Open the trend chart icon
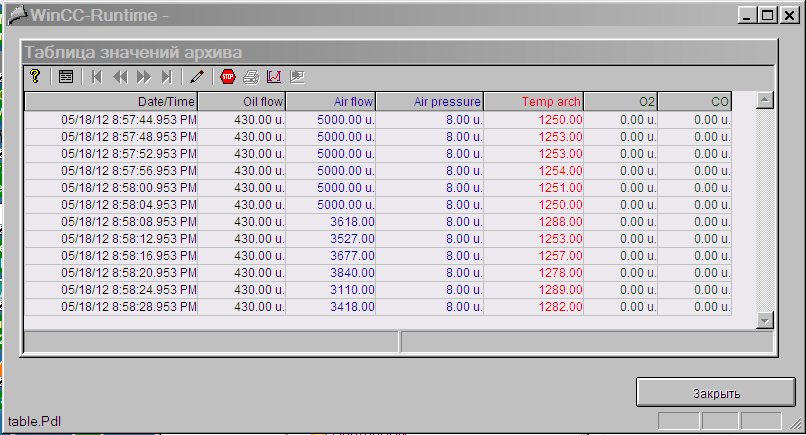This screenshot has height=435, width=806. (x=274, y=77)
